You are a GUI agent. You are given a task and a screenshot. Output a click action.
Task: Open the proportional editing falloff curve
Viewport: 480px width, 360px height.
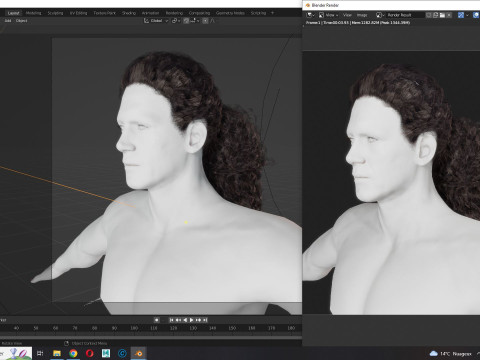click(213, 21)
